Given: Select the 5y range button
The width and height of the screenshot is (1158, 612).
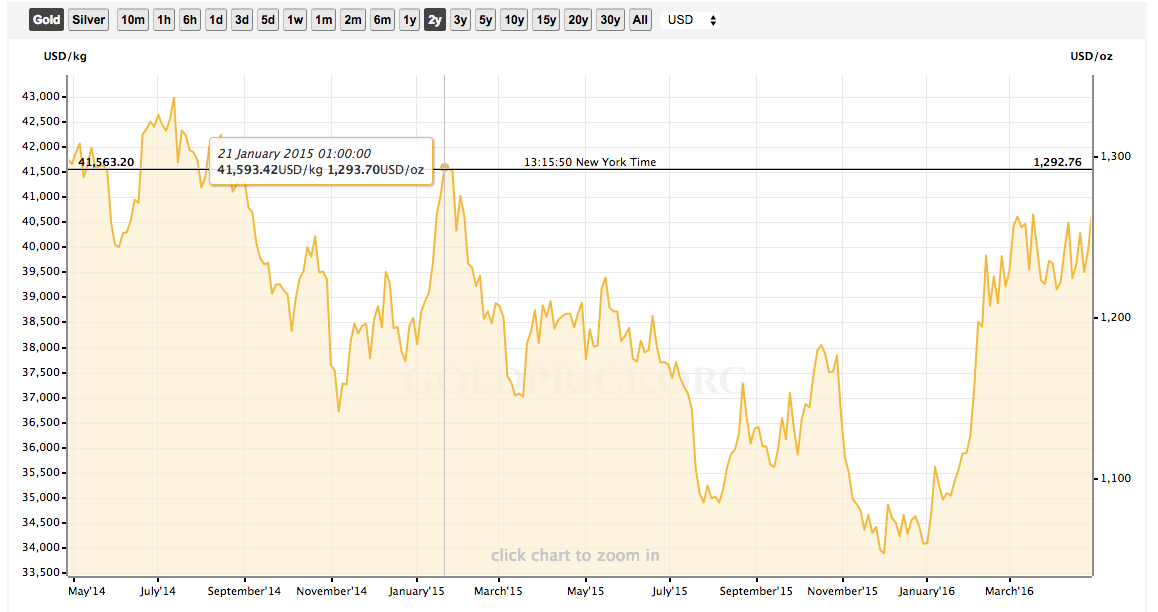Looking at the screenshot, I should point(485,20).
